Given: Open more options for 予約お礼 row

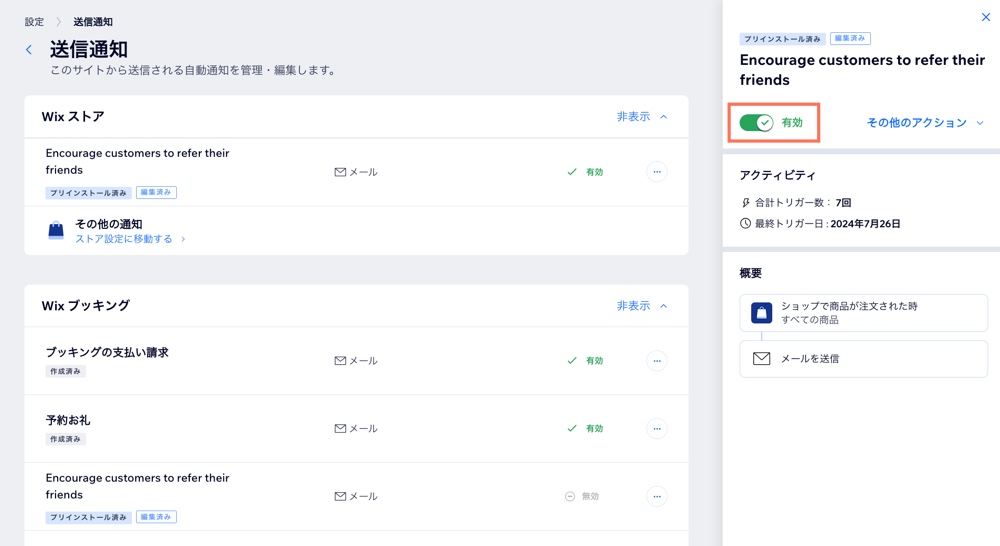Looking at the screenshot, I should (x=657, y=429).
